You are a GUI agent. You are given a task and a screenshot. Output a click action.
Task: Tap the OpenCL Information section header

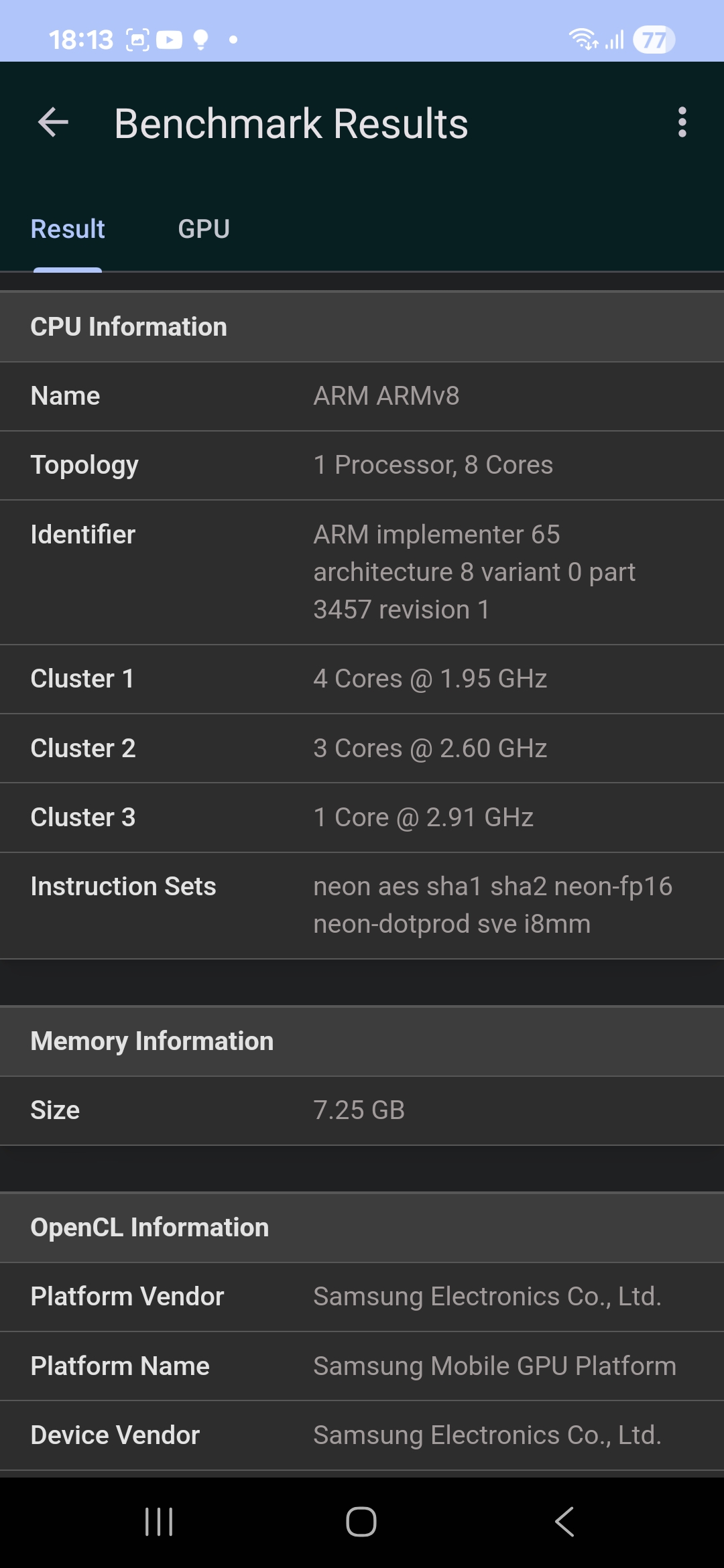pos(362,1228)
